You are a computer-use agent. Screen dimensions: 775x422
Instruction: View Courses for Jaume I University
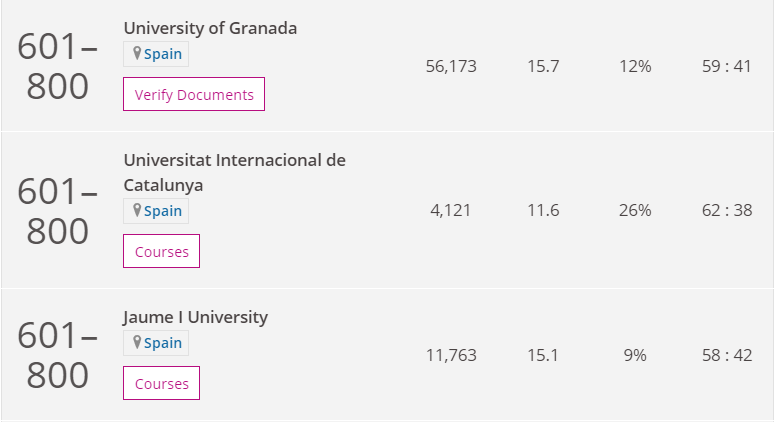162,383
